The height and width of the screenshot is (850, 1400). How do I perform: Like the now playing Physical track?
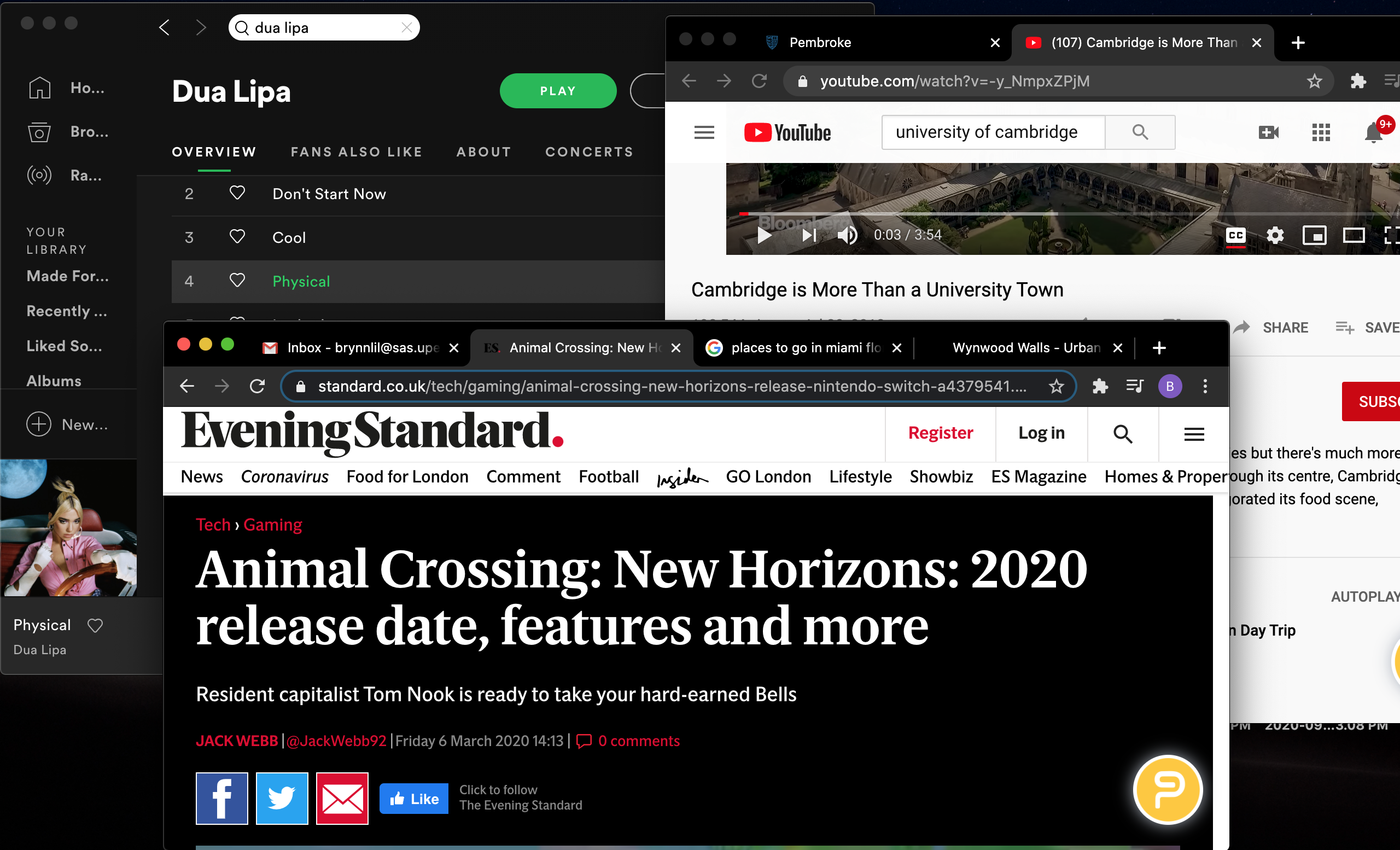(96, 626)
